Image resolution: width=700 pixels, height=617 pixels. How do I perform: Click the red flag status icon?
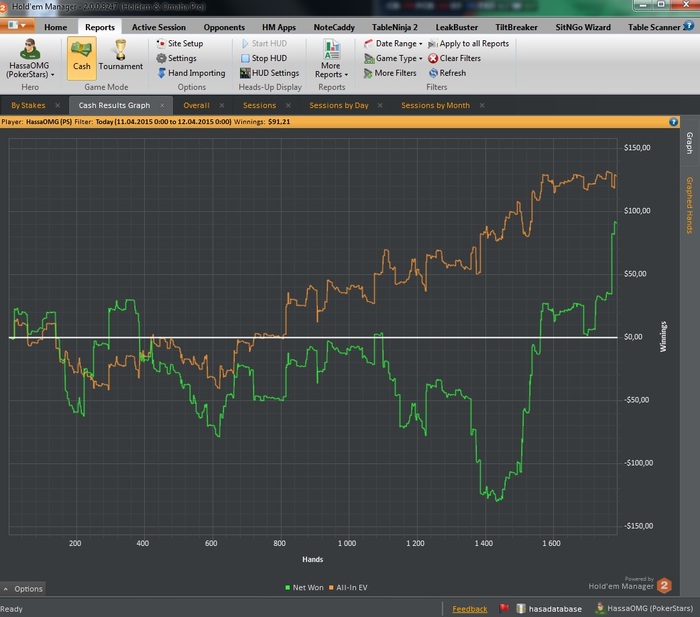point(504,608)
